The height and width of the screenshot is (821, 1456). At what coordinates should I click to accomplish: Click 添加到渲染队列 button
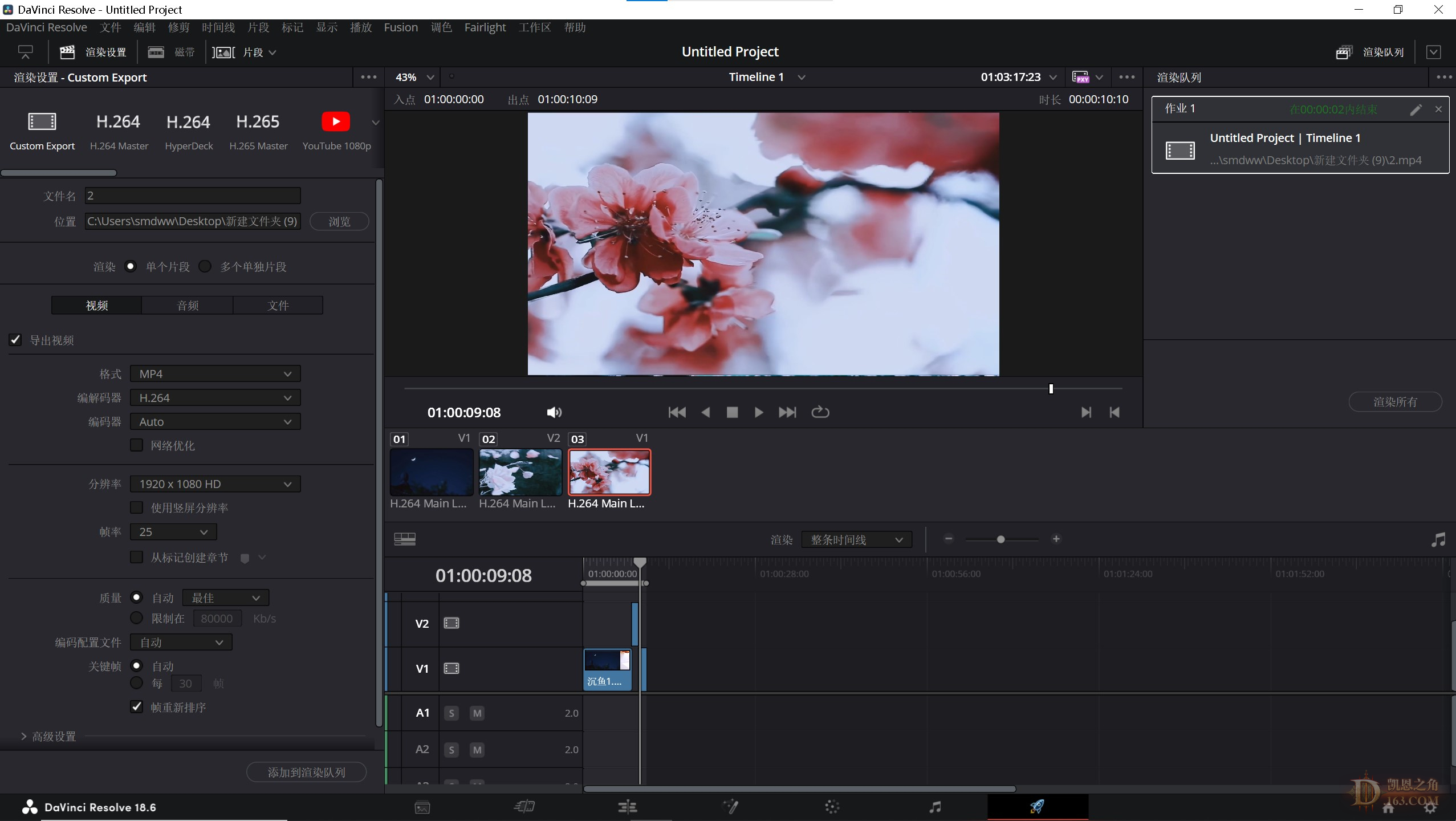click(306, 772)
